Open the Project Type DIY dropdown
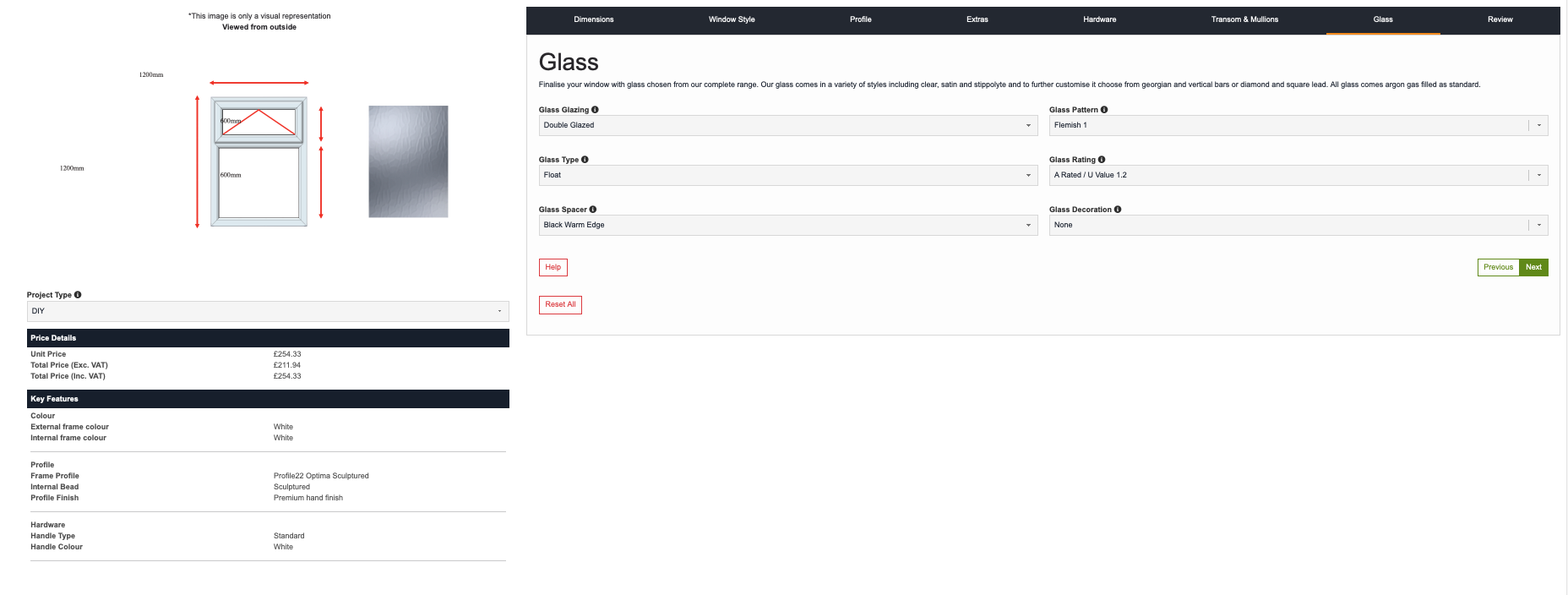Viewport: 1568px width, 595px height. [x=267, y=311]
